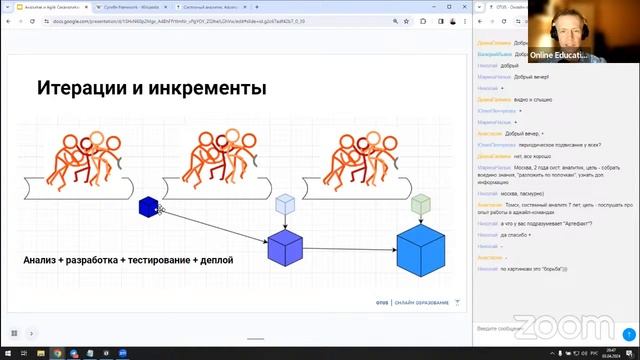Click the site info icon before the URL
This screenshot has height=360, width=640.
tap(46, 21)
